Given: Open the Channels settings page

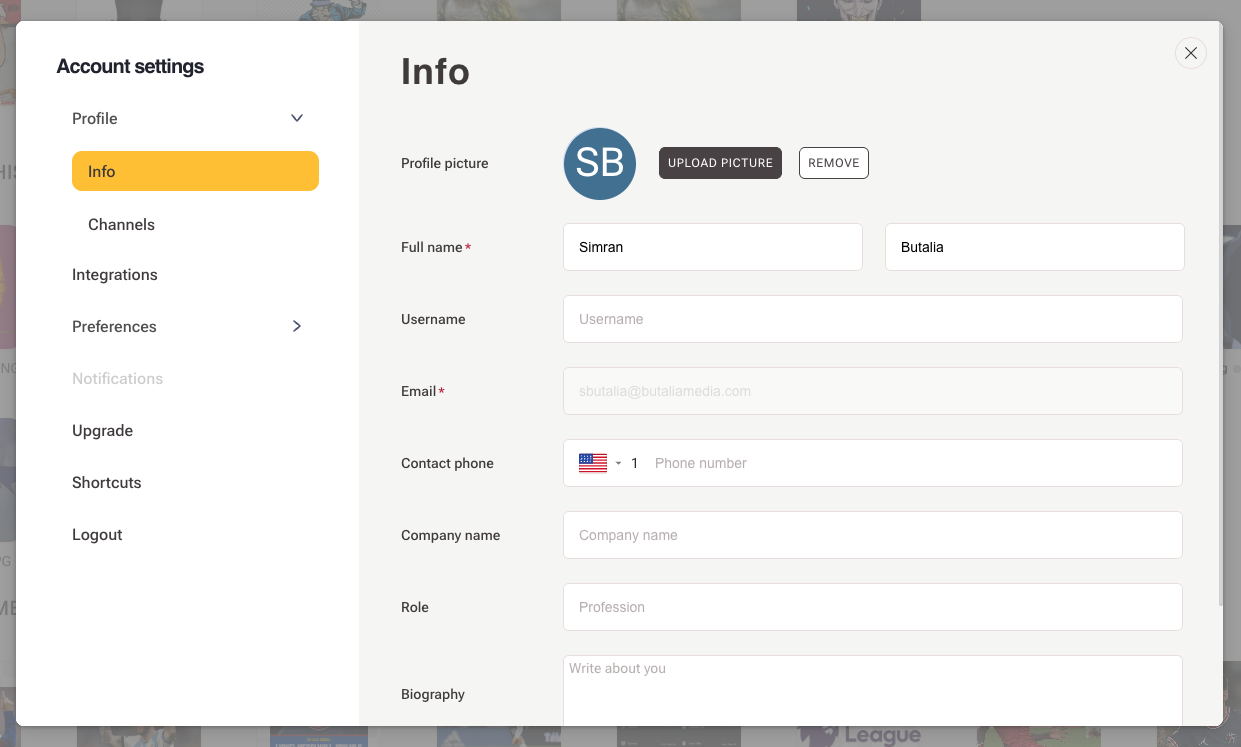Looking at the screenshot, I should [x=121, y=224].
